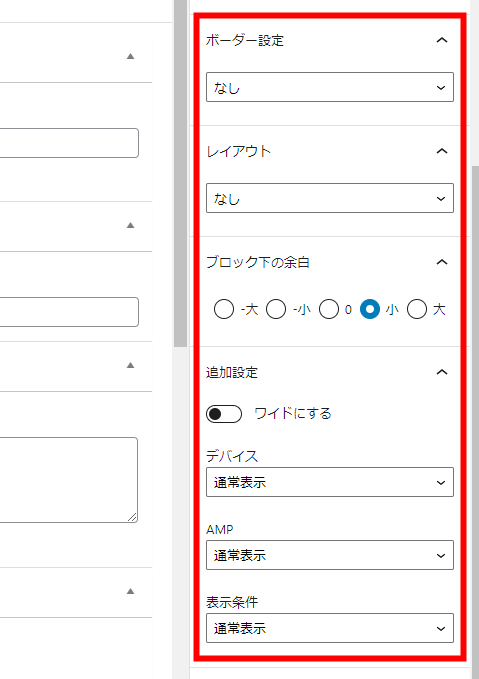Collapse the 追加設定 section chevron
The height and width of the screenshot is (679, 479).
441,372
